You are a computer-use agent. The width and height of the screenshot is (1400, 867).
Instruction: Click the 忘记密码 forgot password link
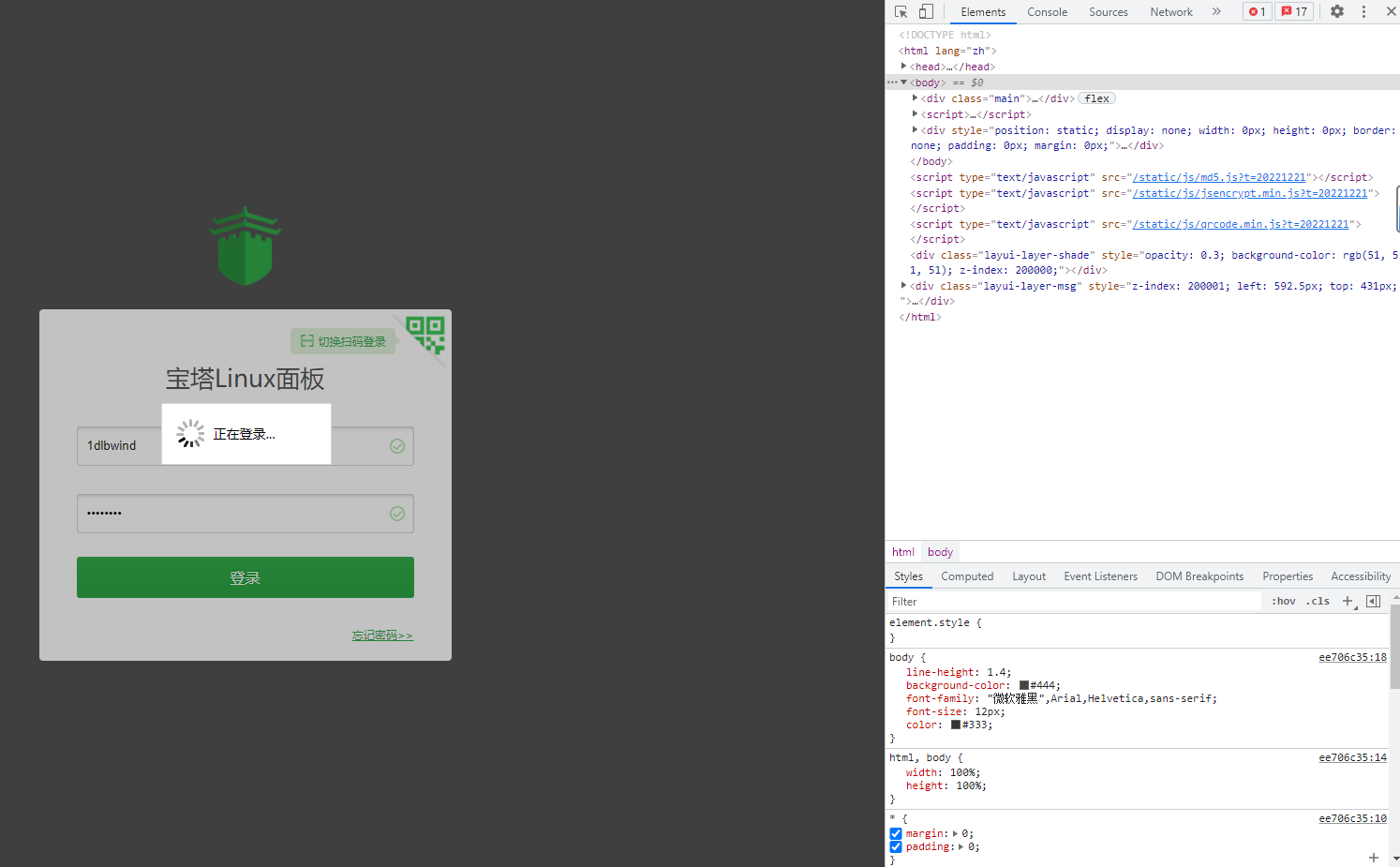tap(382, 635)
